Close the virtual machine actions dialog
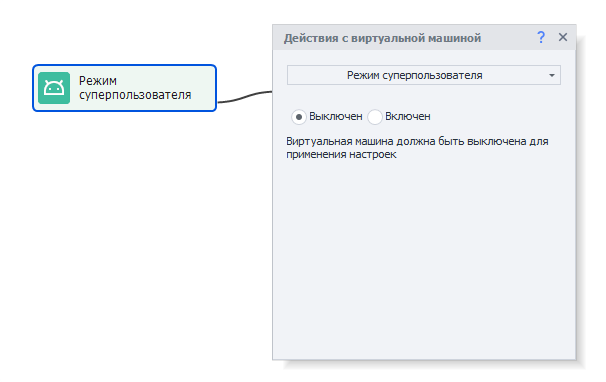The width and height of the screenshot is (606, 382). coord(563,37)
